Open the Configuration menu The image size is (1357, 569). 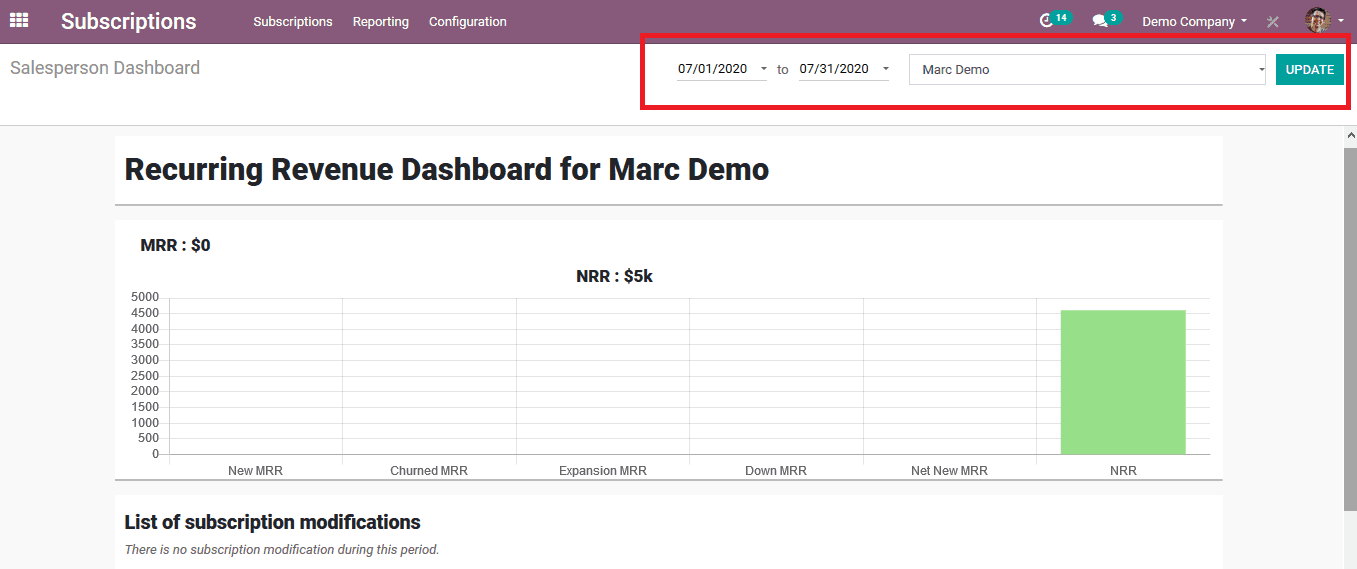click(x=468, y=21)
